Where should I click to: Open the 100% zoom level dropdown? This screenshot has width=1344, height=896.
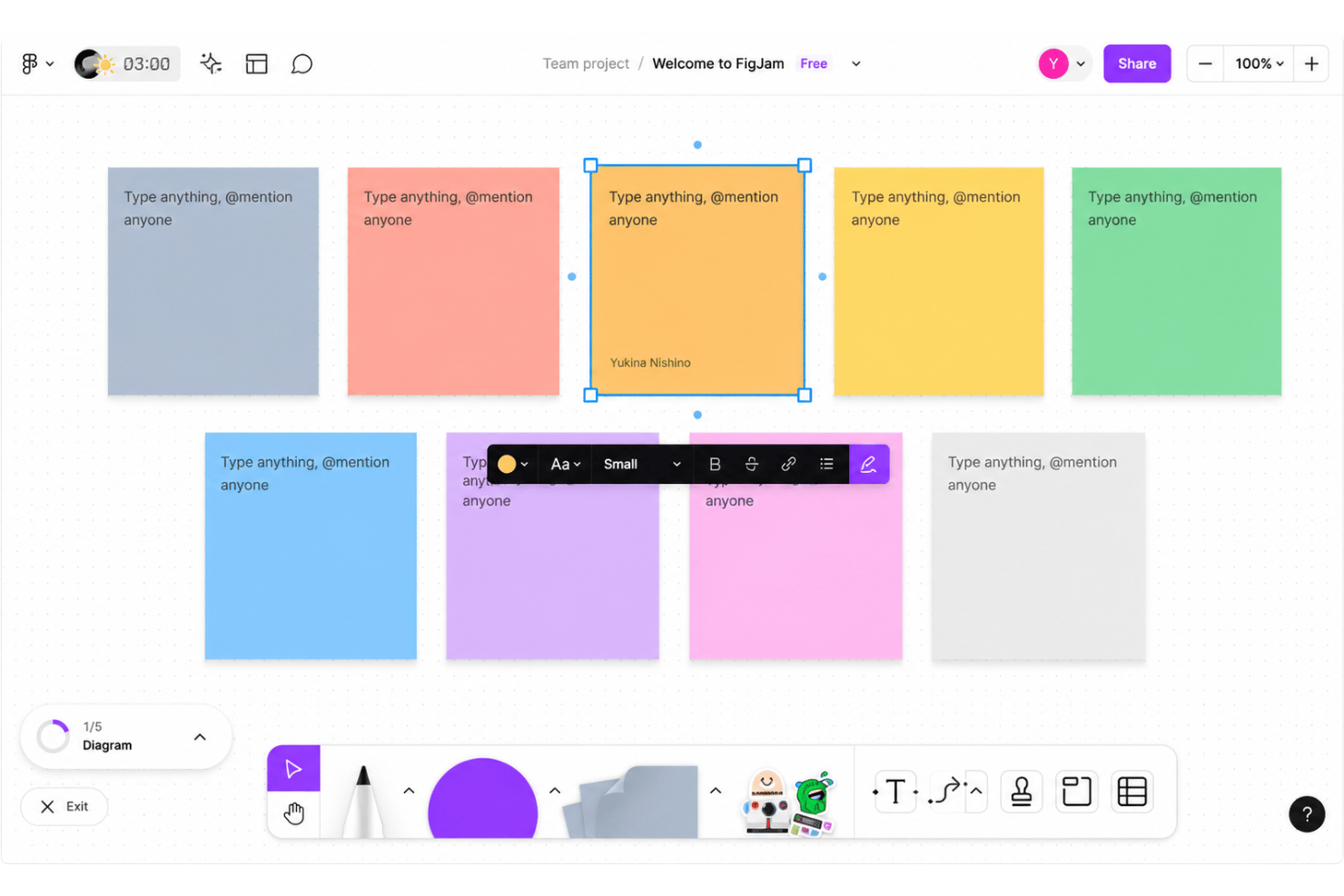click(x=1259, y=64)
